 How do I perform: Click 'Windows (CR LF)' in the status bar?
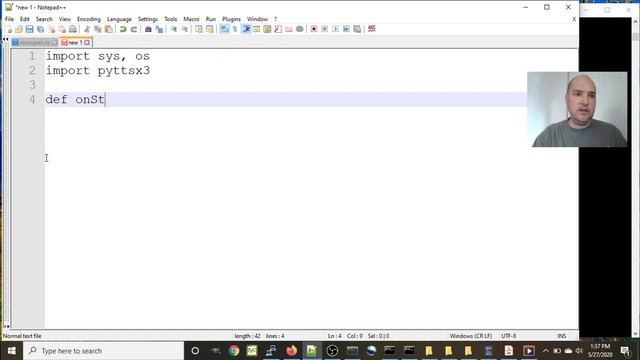click(x=471, y=336)
